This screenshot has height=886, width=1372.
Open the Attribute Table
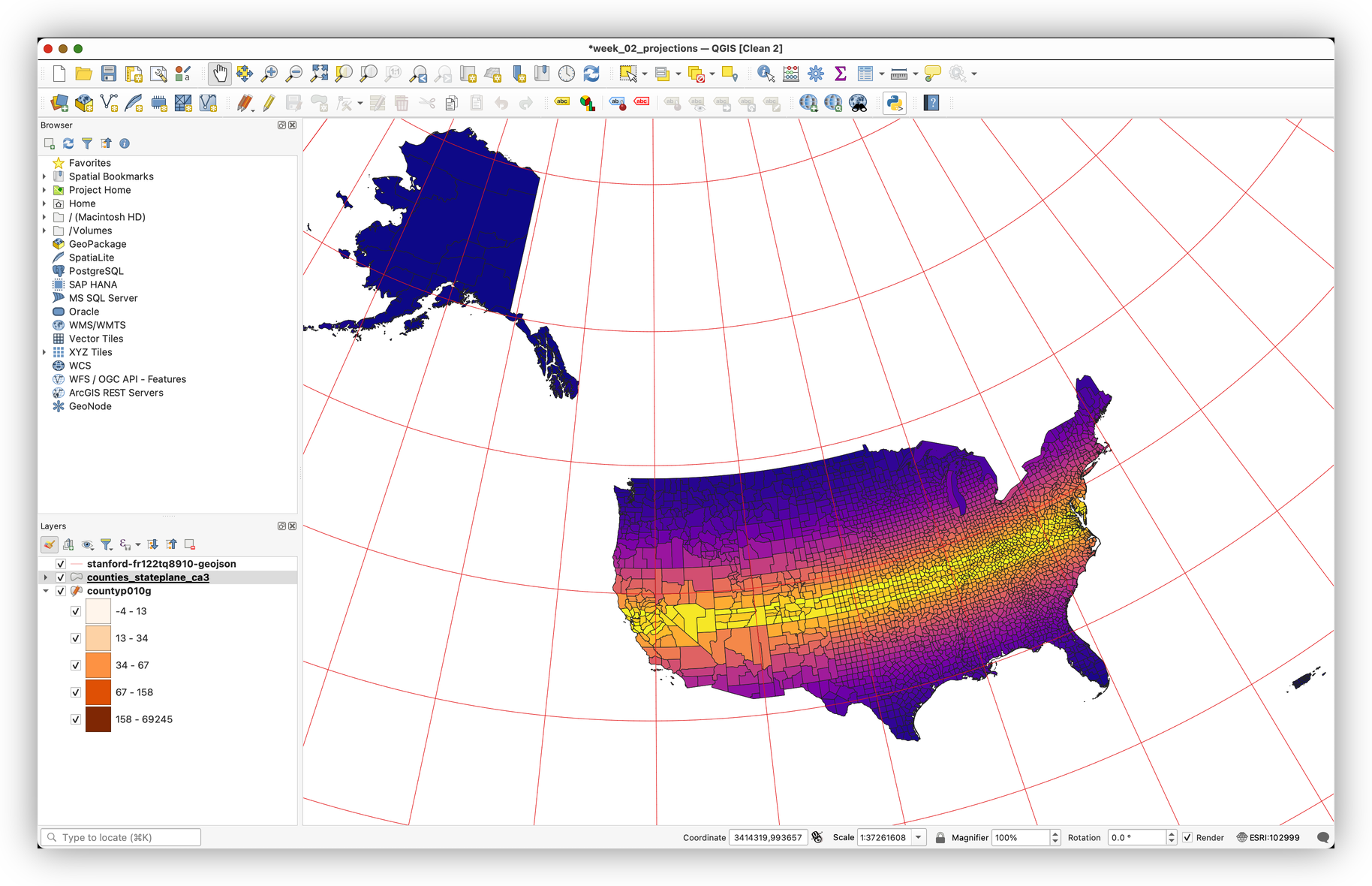865,74
